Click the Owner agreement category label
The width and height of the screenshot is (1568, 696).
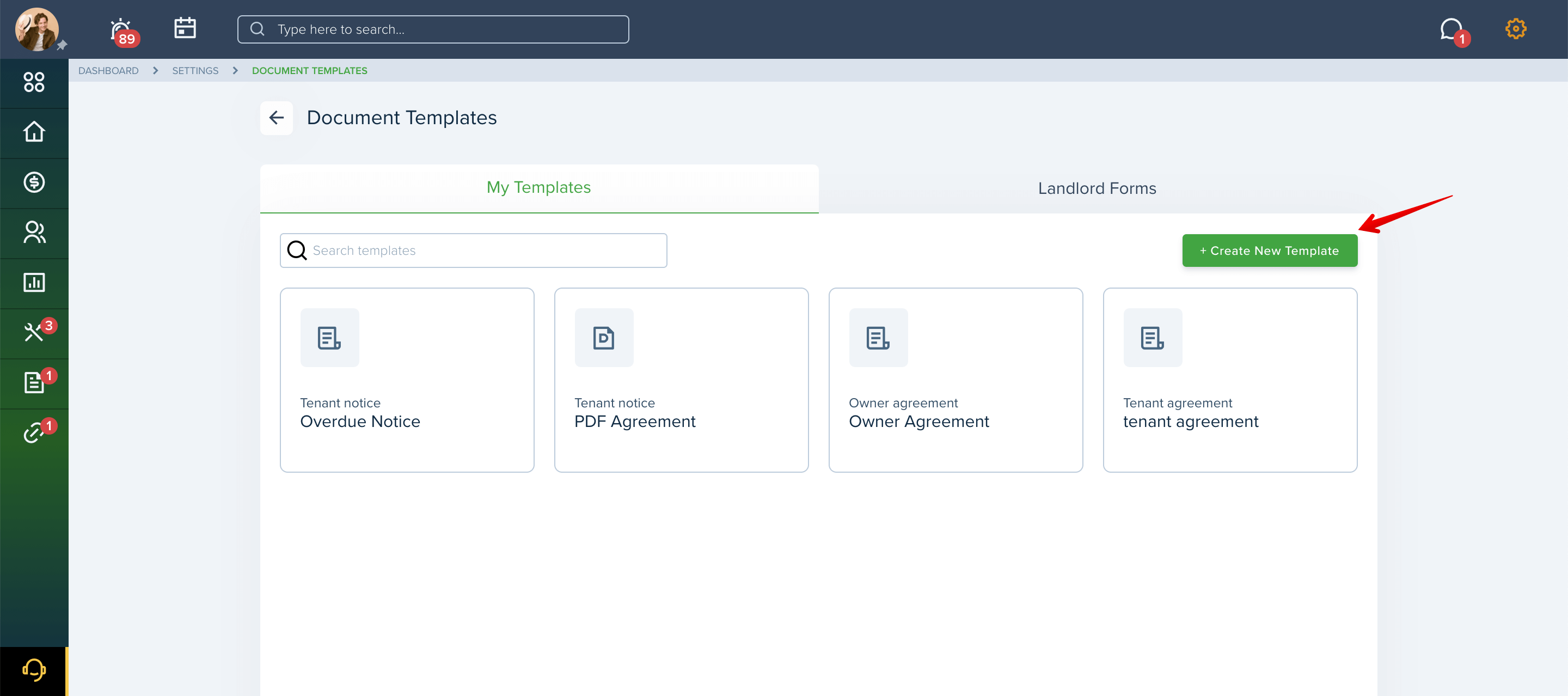903,402
